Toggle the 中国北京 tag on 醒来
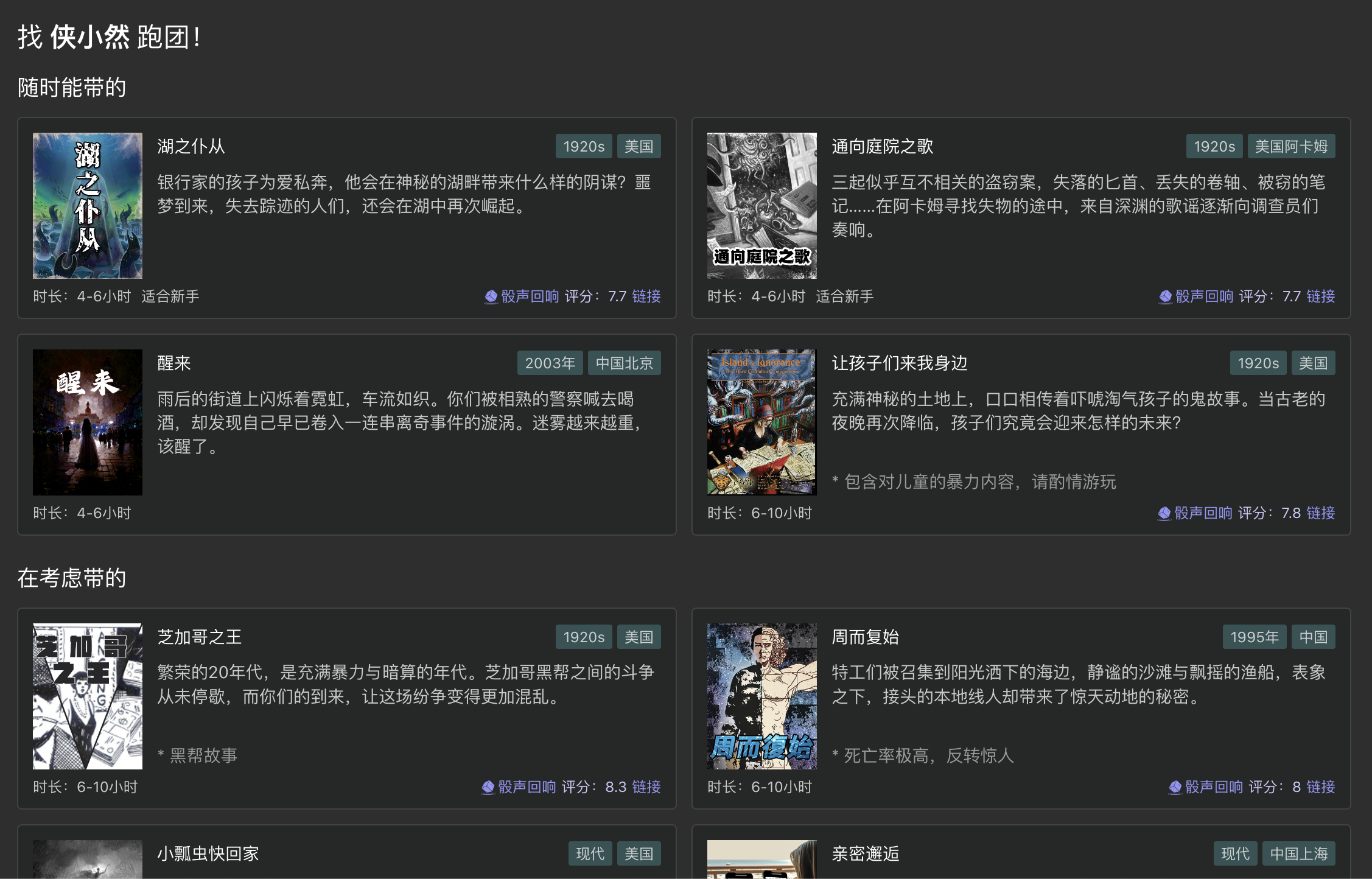Screen dimensions: 1372x879 coord(625,363)
